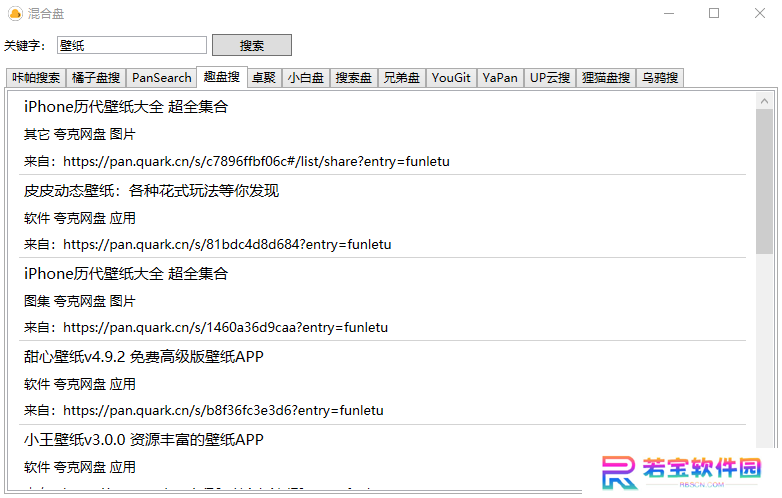Click the 混合盘 app icon in title bar

[15, 13]
